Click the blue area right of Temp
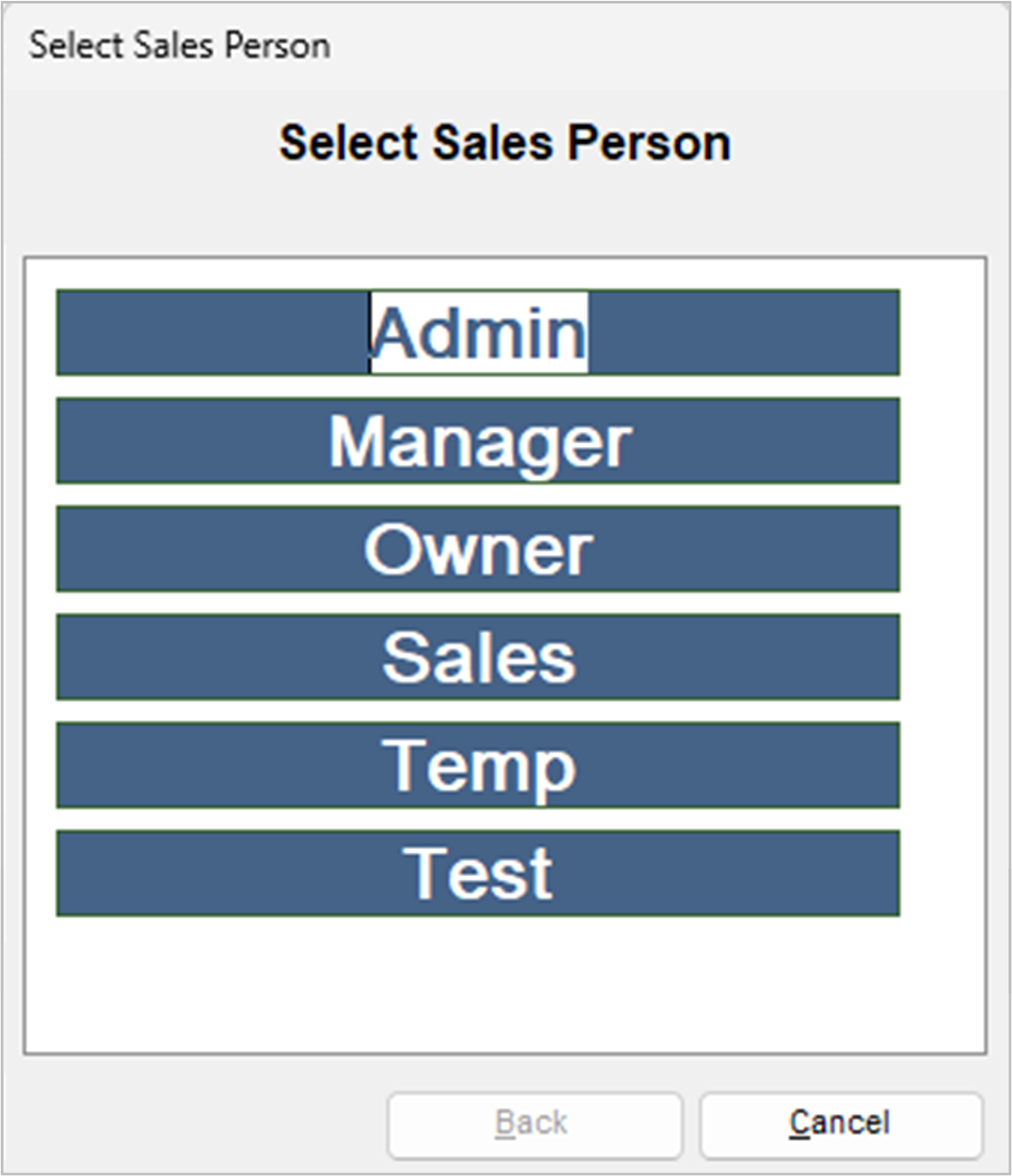Image resolution: width=1012 pixels, height=1176 pixels. pyautogui.click(x=743, y=765)
